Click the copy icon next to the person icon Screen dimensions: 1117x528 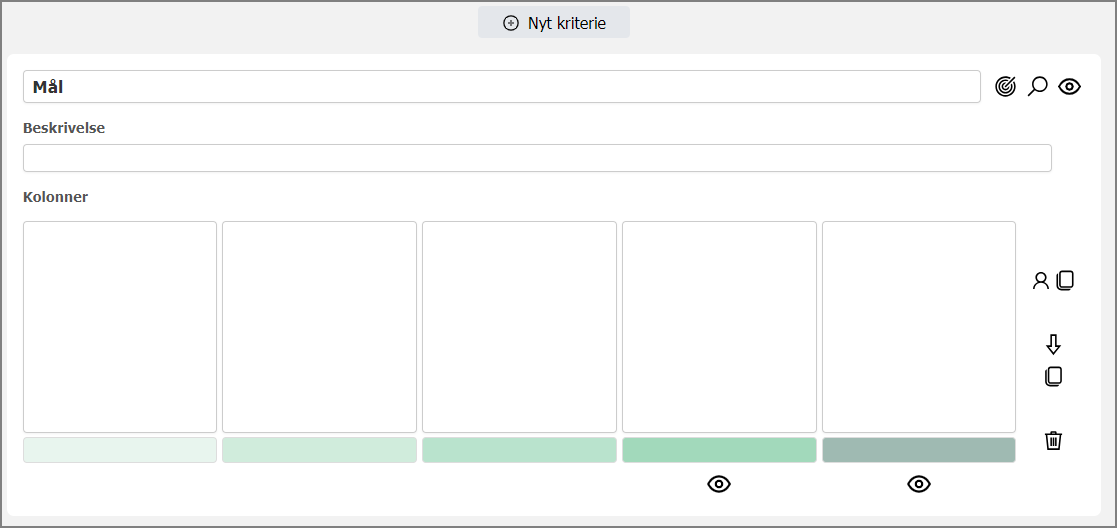pos(1065,280)
